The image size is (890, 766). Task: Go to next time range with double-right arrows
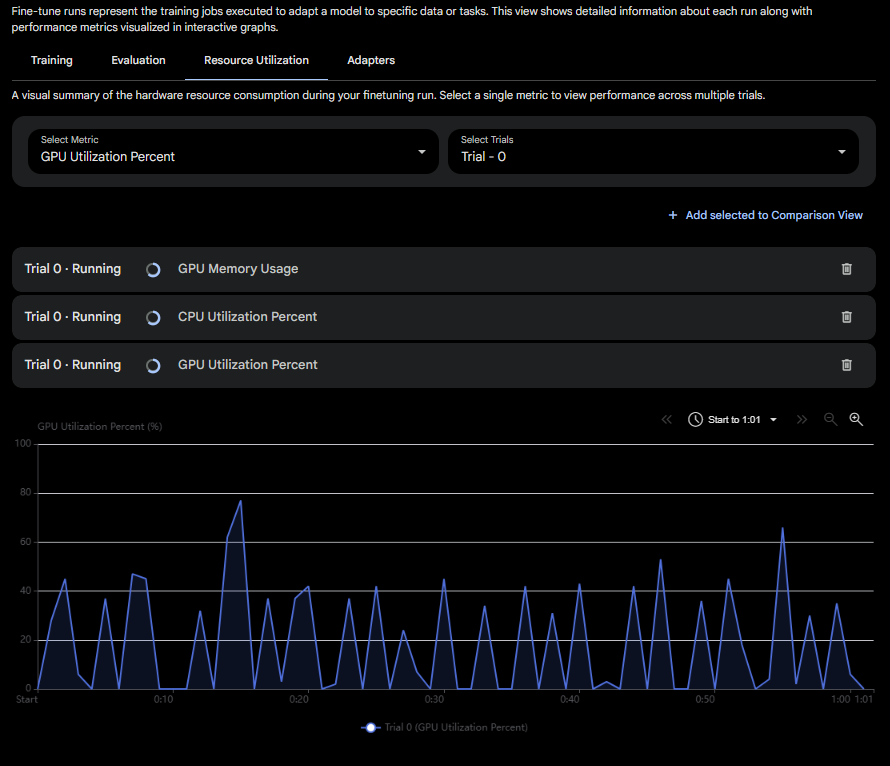pos(801,419)
